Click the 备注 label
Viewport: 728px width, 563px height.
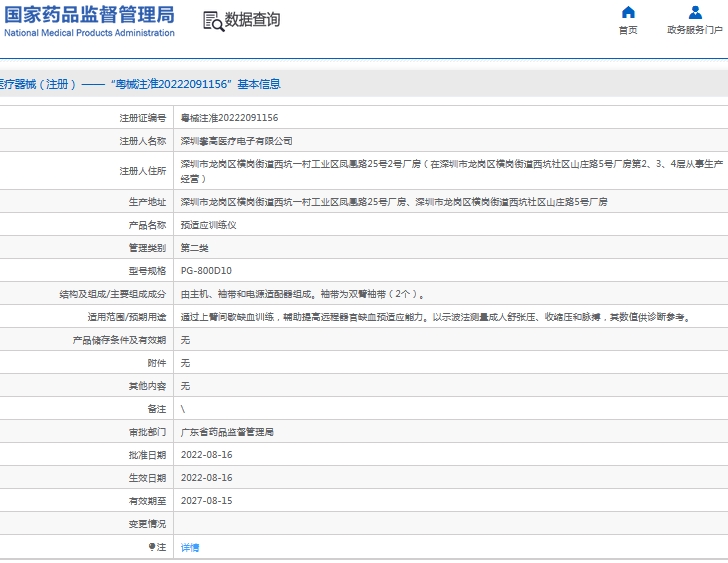(156, 409)
